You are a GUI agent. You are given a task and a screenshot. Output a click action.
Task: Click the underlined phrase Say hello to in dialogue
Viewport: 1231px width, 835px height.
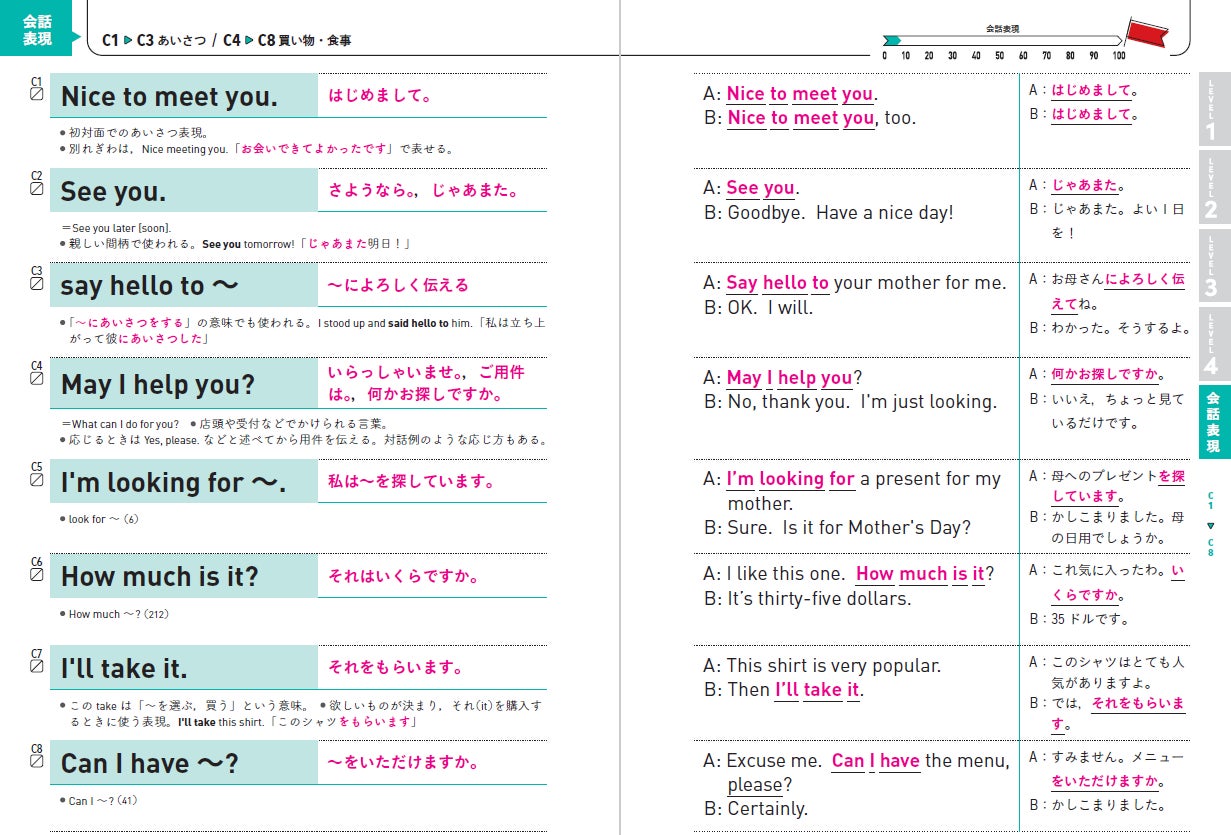(777, 283)
